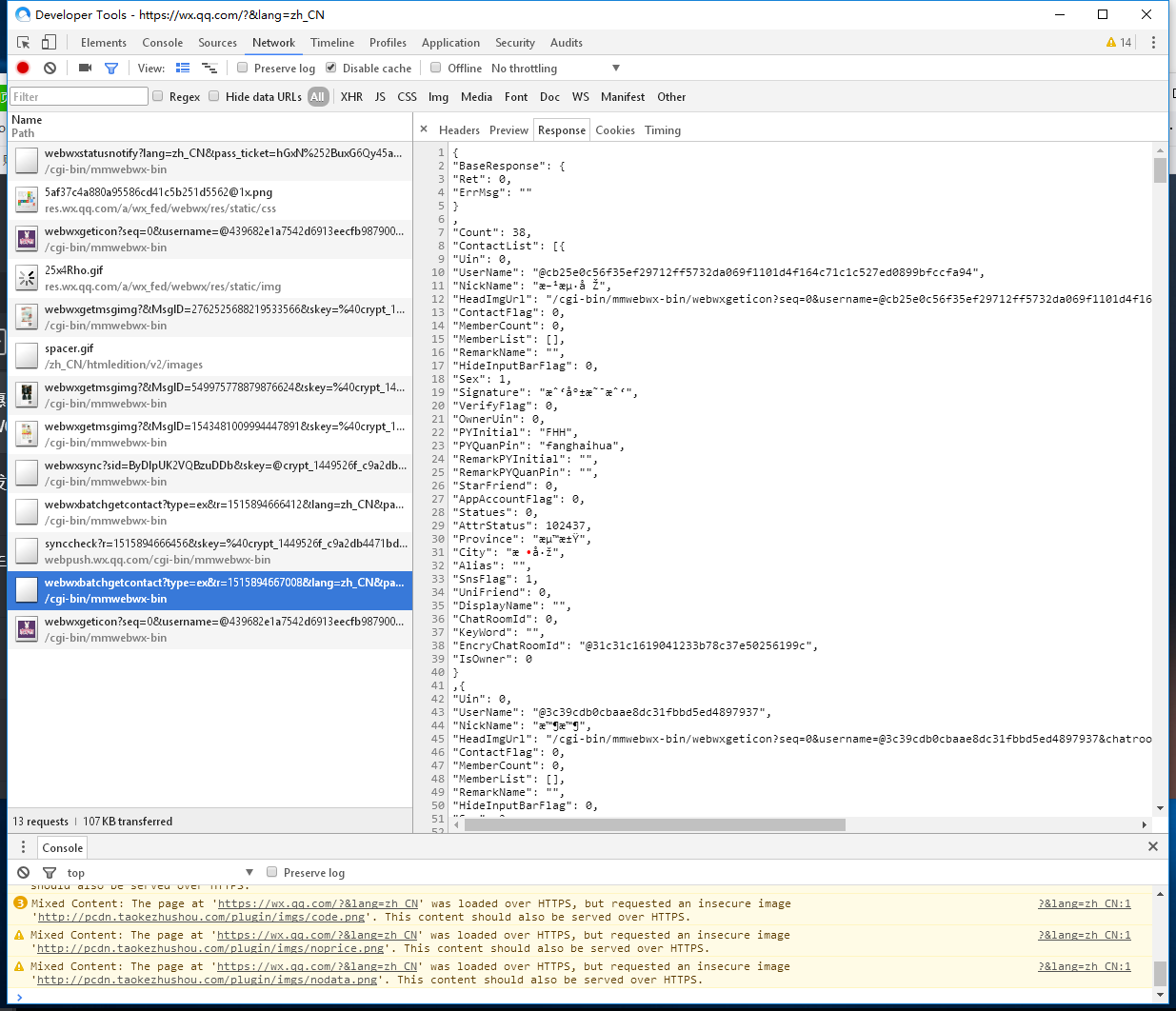Close the console drawer

(x=1153, y=846)
